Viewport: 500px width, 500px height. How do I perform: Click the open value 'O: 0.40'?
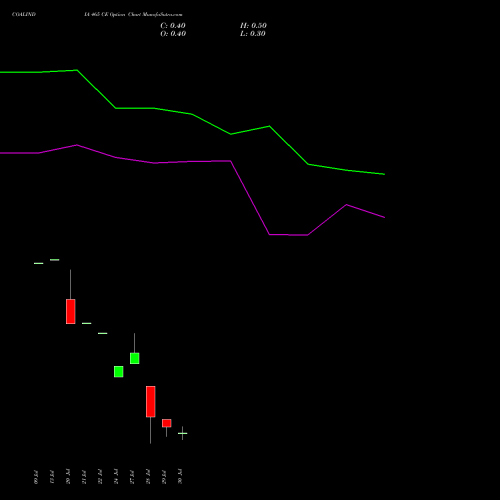coord(173,34)
